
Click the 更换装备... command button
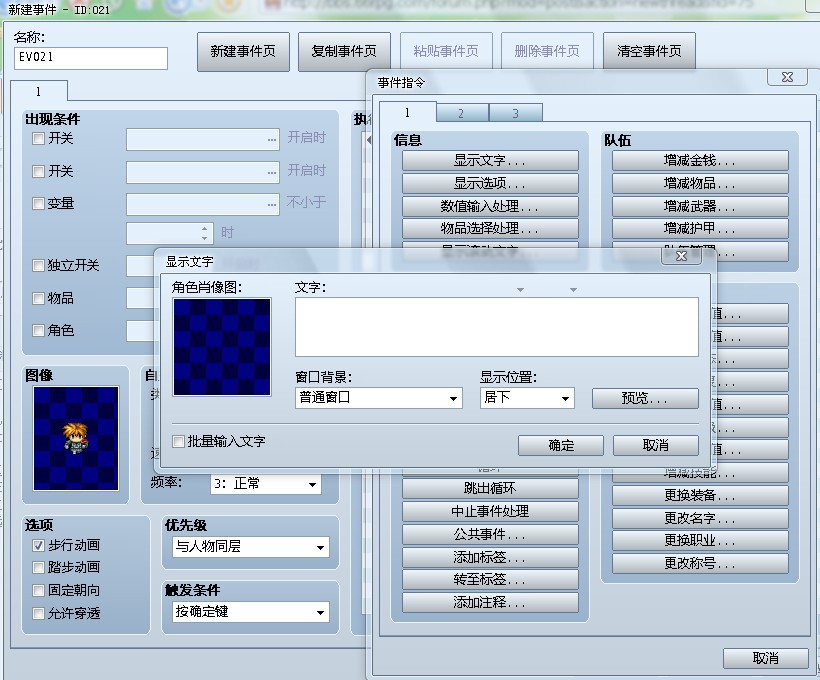pos(700,495)
